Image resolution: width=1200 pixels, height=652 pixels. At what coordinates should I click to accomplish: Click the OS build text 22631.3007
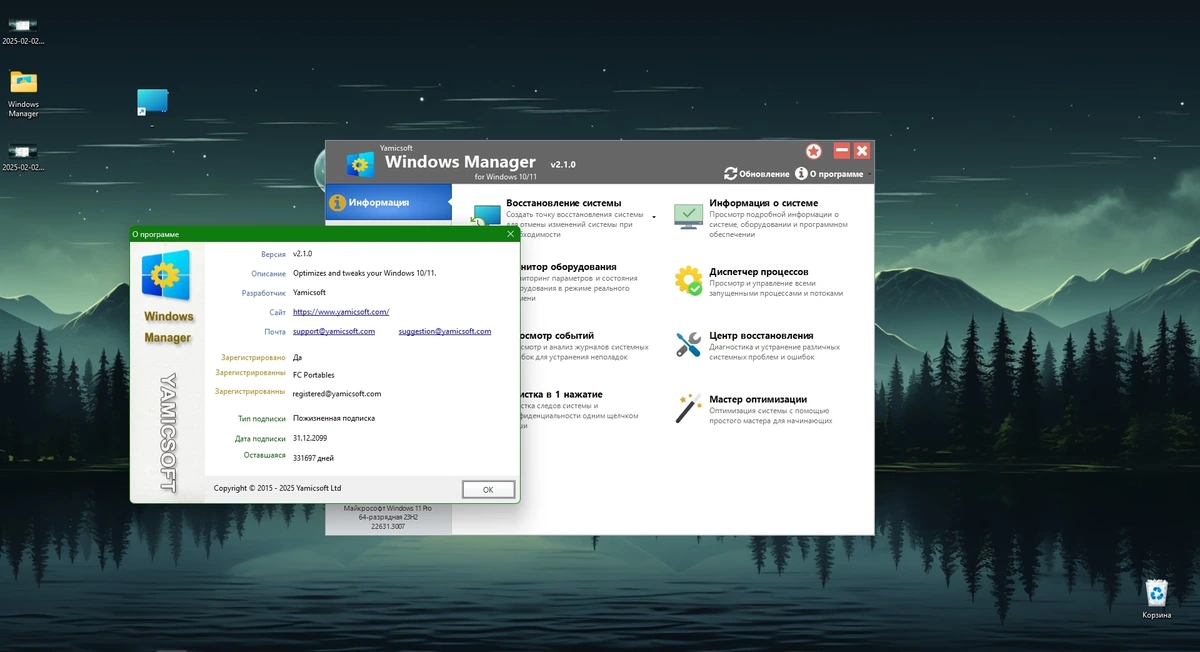[x=388, y=525]
